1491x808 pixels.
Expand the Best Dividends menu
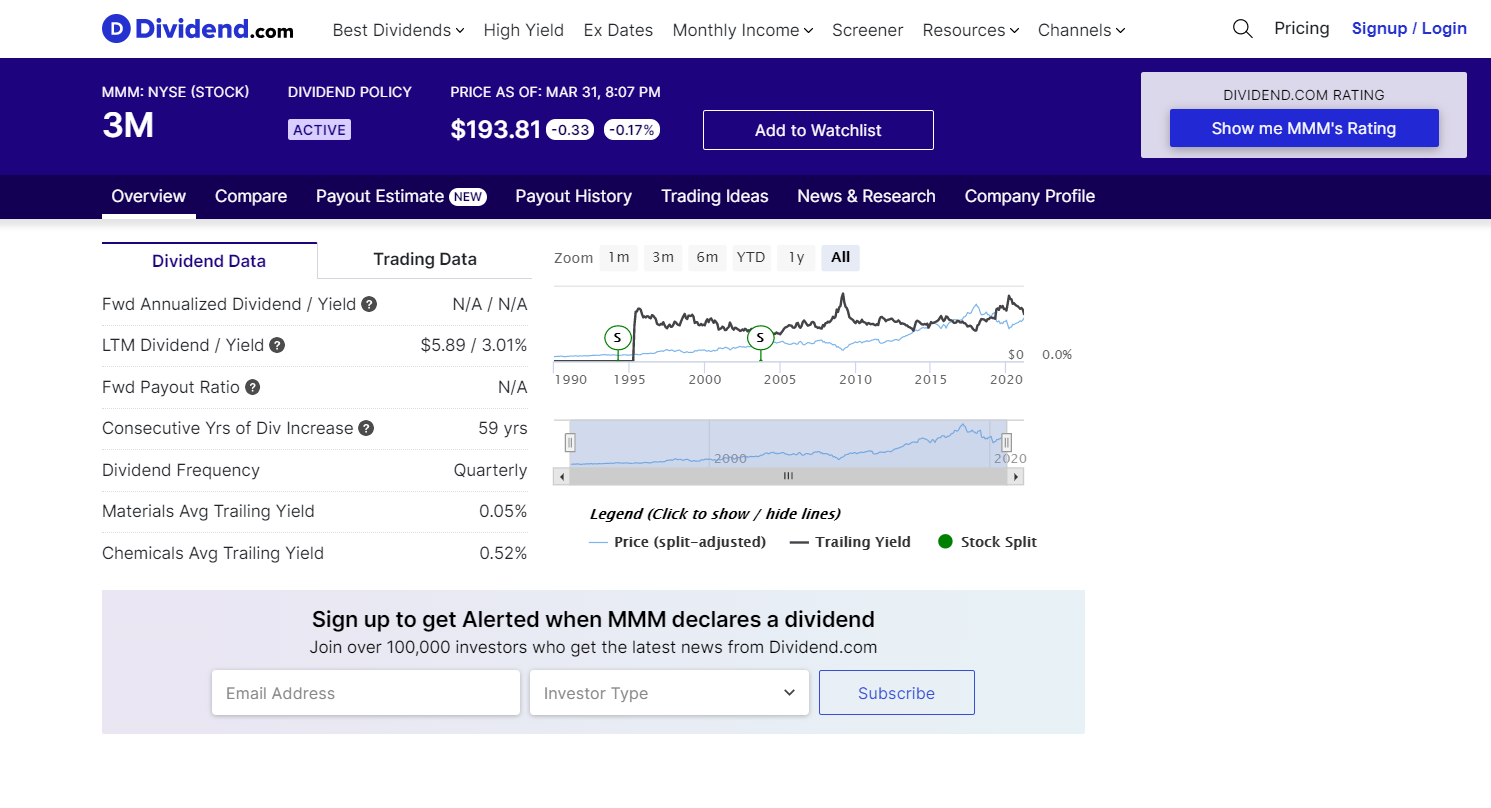398,30
